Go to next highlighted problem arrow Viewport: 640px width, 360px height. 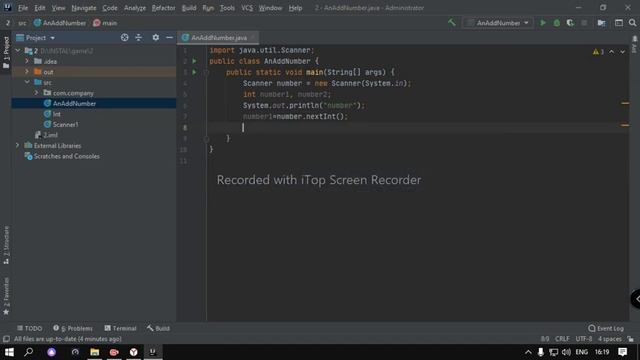622,52
